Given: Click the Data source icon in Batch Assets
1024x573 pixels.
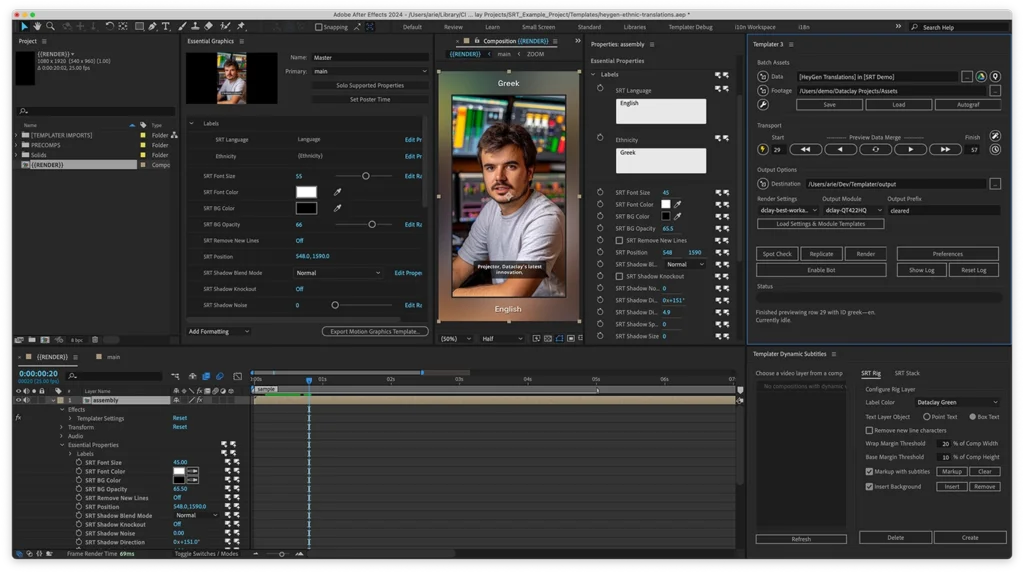Looking at the screenshot, I should pyautogui.click(x=763, y=76).
